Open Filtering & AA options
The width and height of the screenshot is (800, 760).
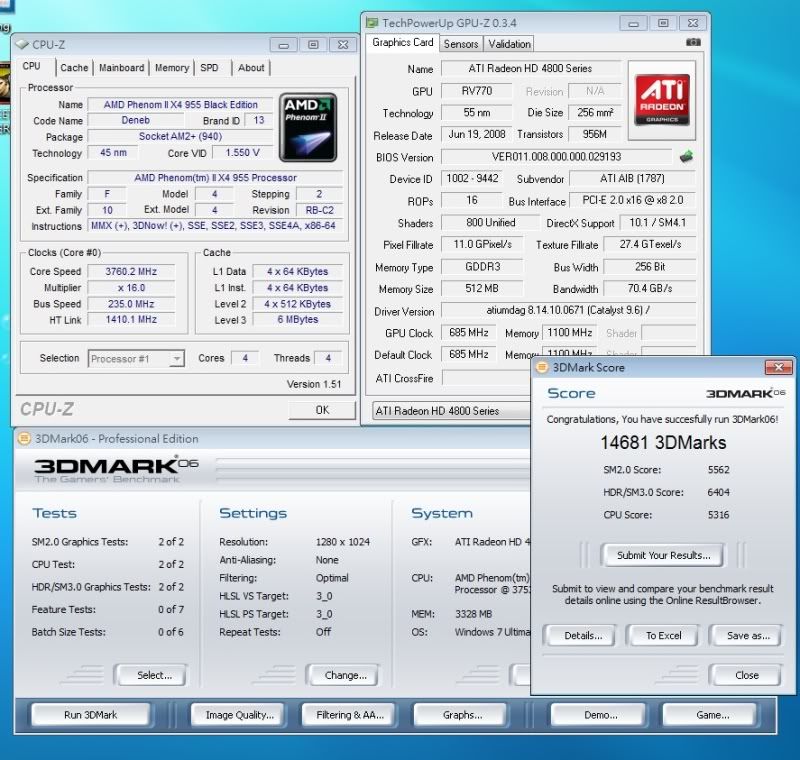point(349,715)
